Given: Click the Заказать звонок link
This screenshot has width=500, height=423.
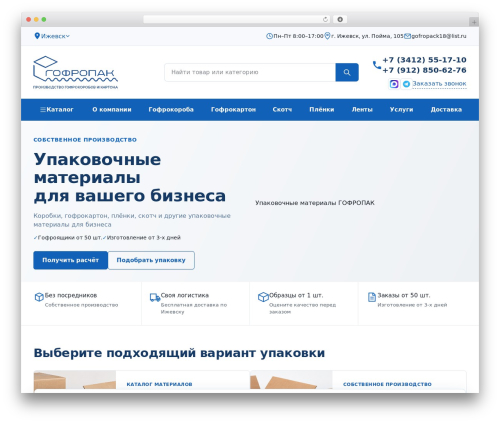Looking at the screenshot, I should pos(439,84).
